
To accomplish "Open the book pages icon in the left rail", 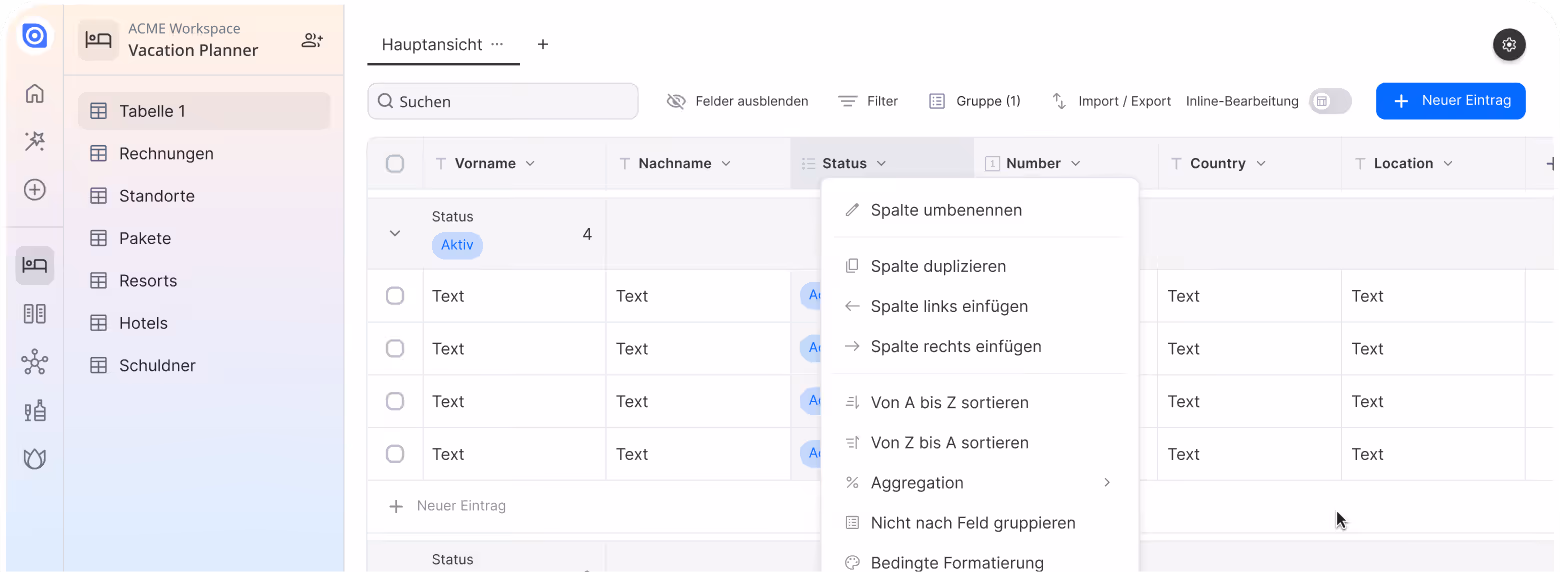I will point(35,314).
